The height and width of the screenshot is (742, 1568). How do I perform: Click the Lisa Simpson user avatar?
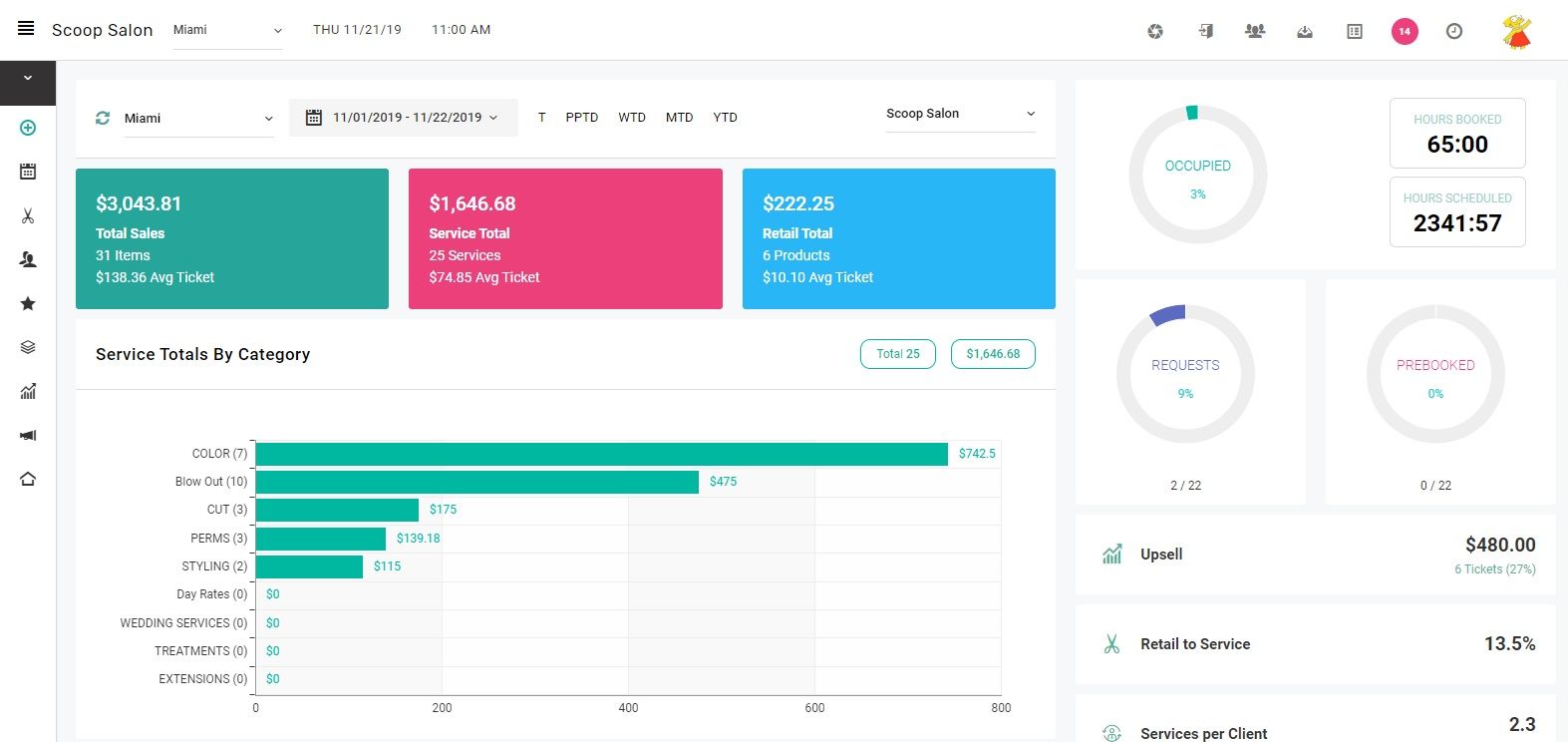pos(1516,31)
